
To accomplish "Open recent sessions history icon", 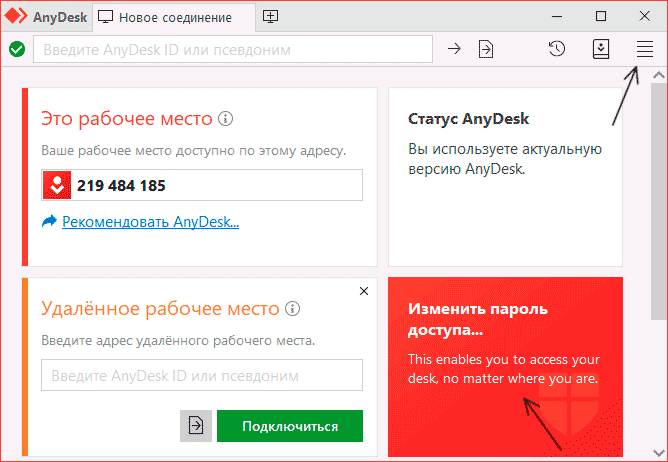I will (557, 49).
